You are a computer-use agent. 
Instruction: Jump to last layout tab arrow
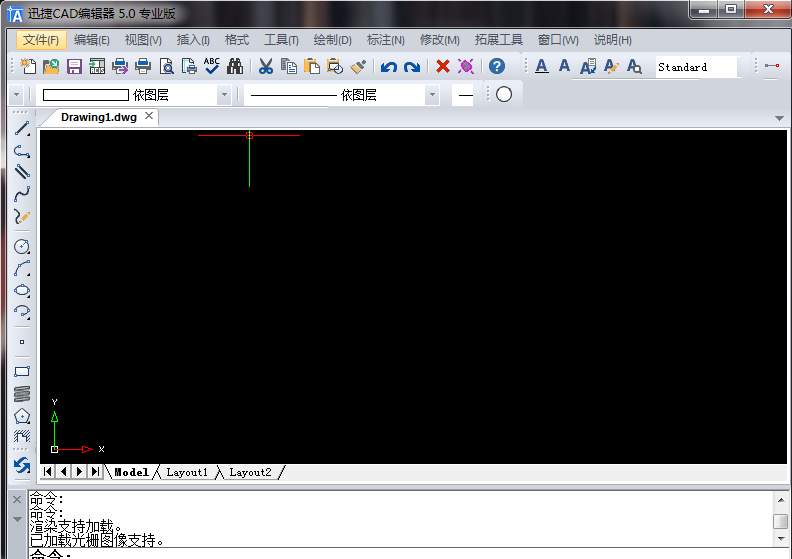[x=95, y=472]
